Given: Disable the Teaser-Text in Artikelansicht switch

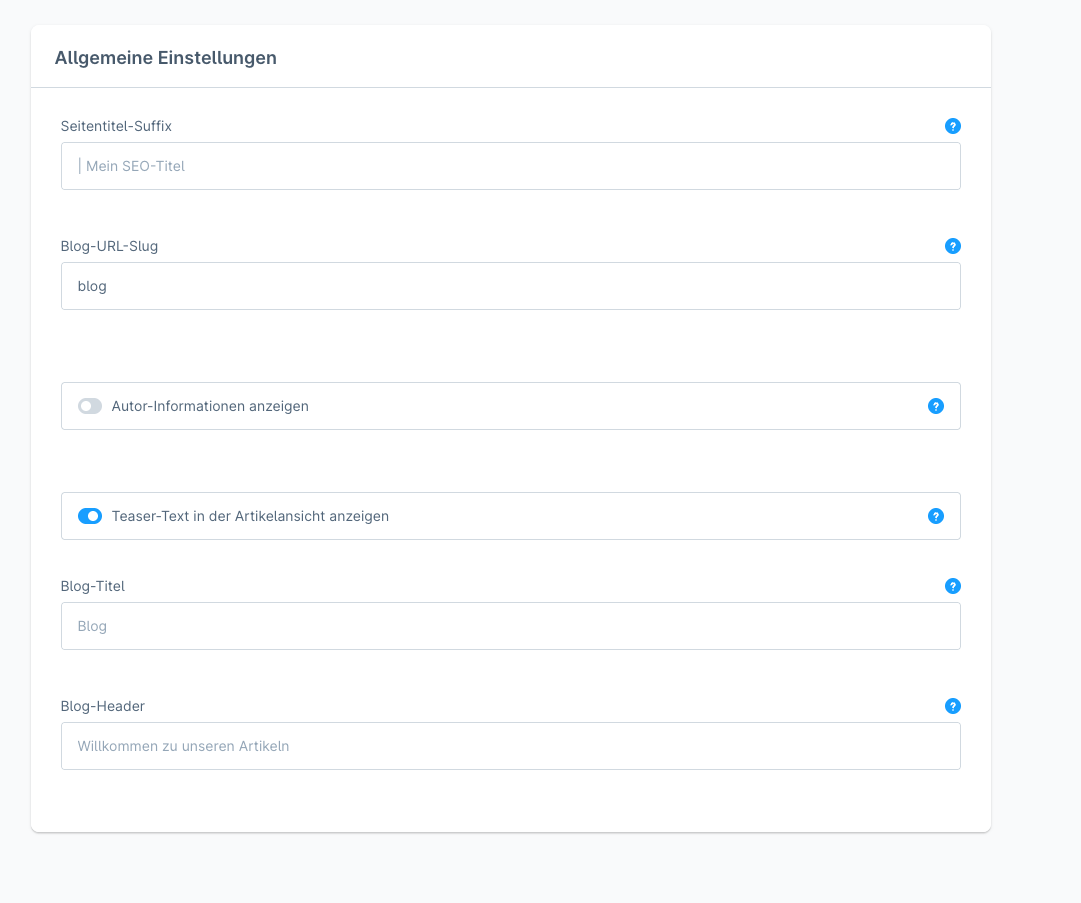Looking at the screenshot, I should pyautogui.click(x=90, y=516).
